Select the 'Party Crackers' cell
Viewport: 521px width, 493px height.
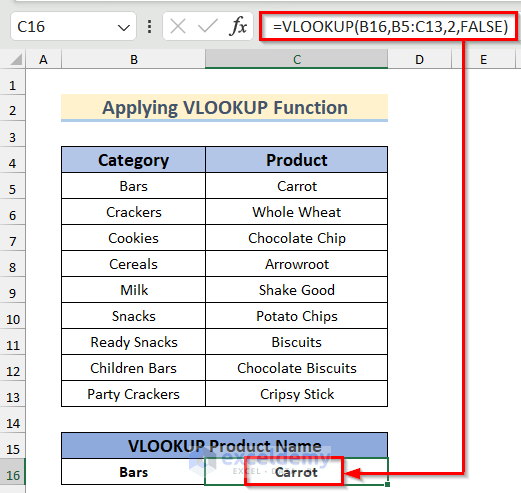133,394
